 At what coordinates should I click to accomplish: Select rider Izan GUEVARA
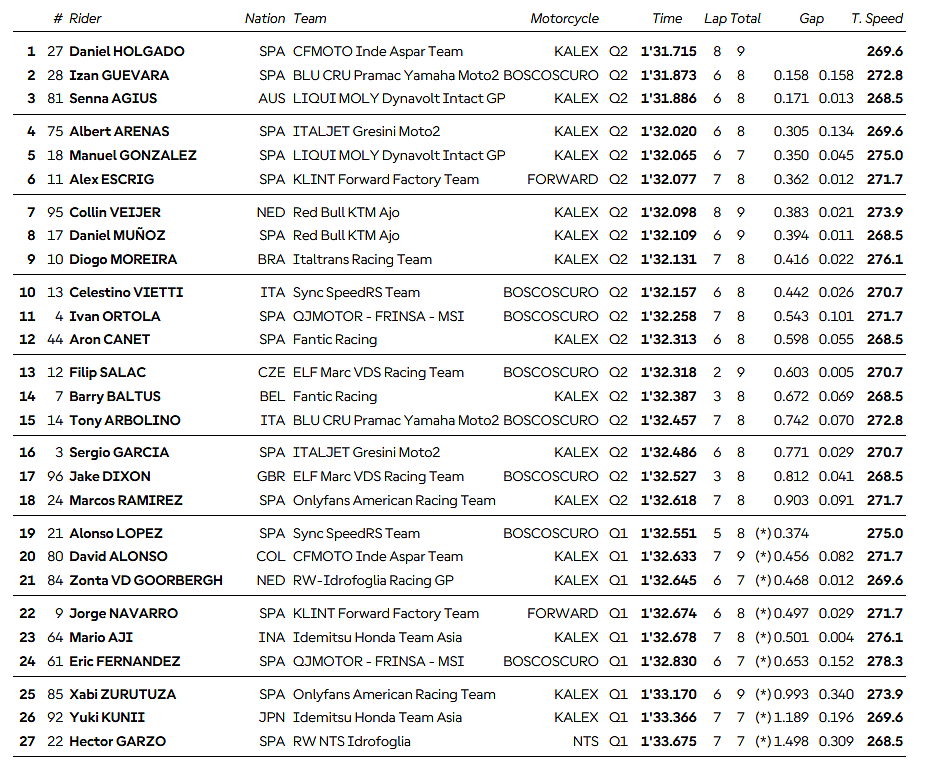pyautogui.click(x=119, y=75)
